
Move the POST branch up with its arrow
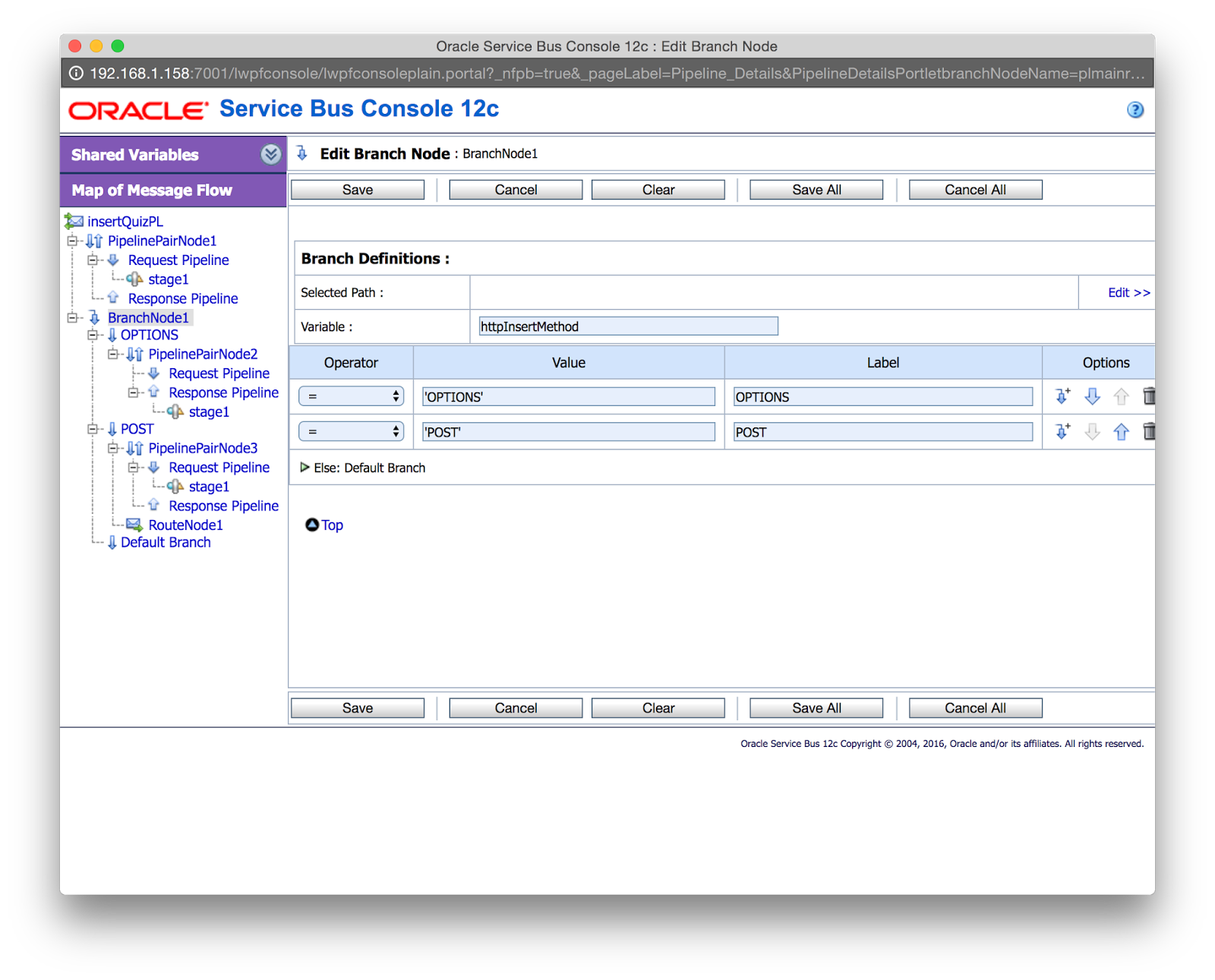point(1121,432)
